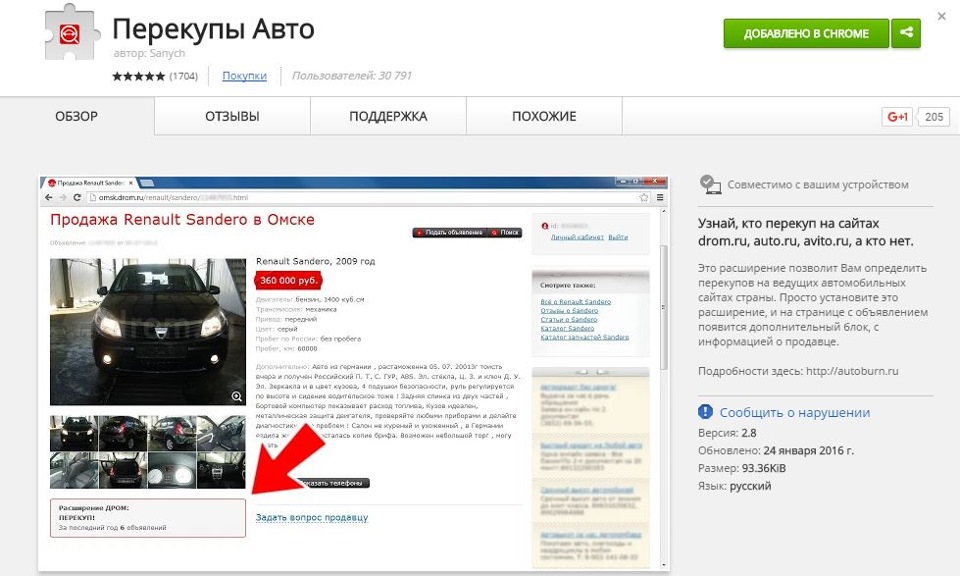Open the Покупки category link
Image resolution: width=960 pixels, height=576 pixels.
244,76
